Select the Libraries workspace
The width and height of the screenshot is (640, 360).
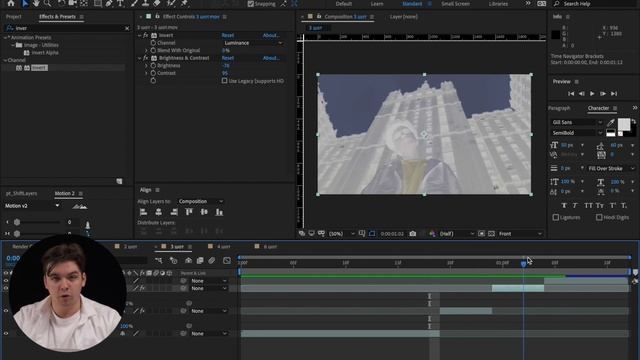(x=498, y=4)
